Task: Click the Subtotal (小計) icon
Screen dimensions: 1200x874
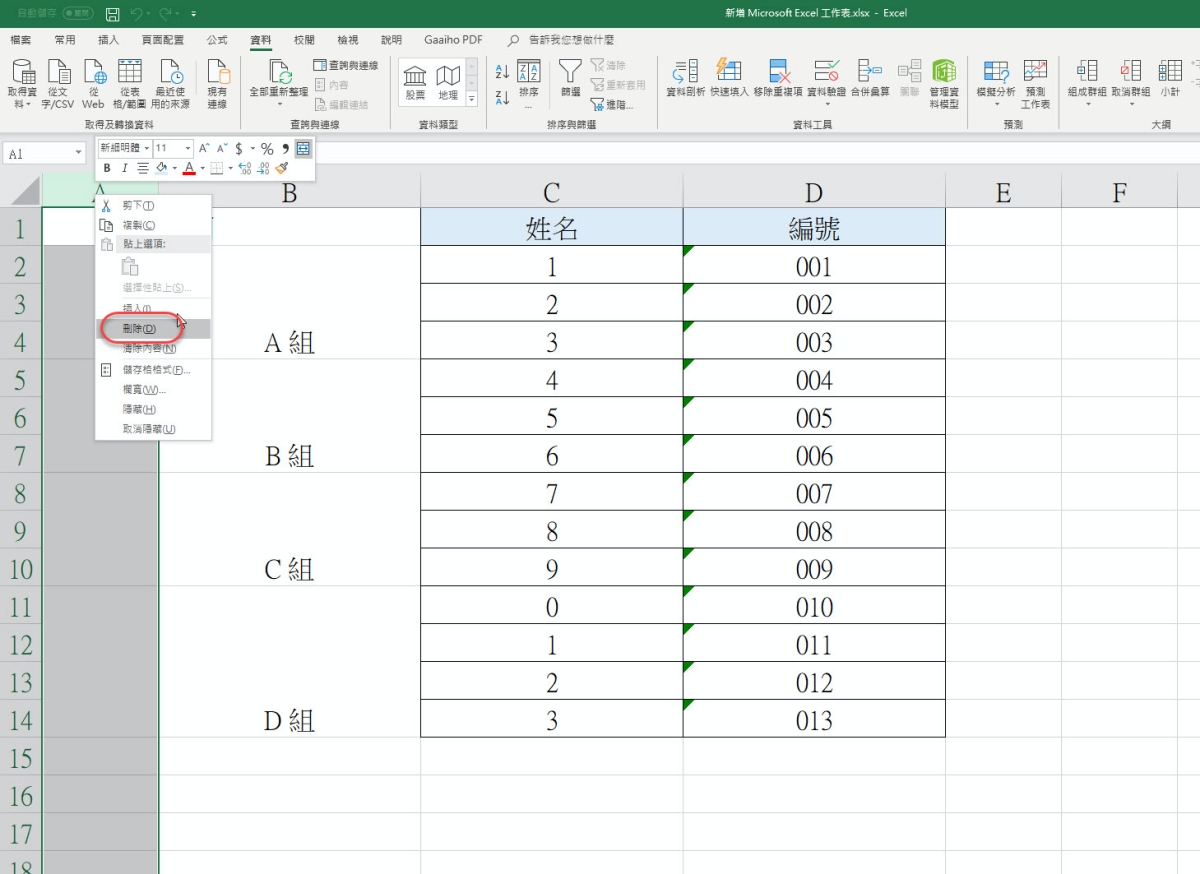Action: [1170, 78]
